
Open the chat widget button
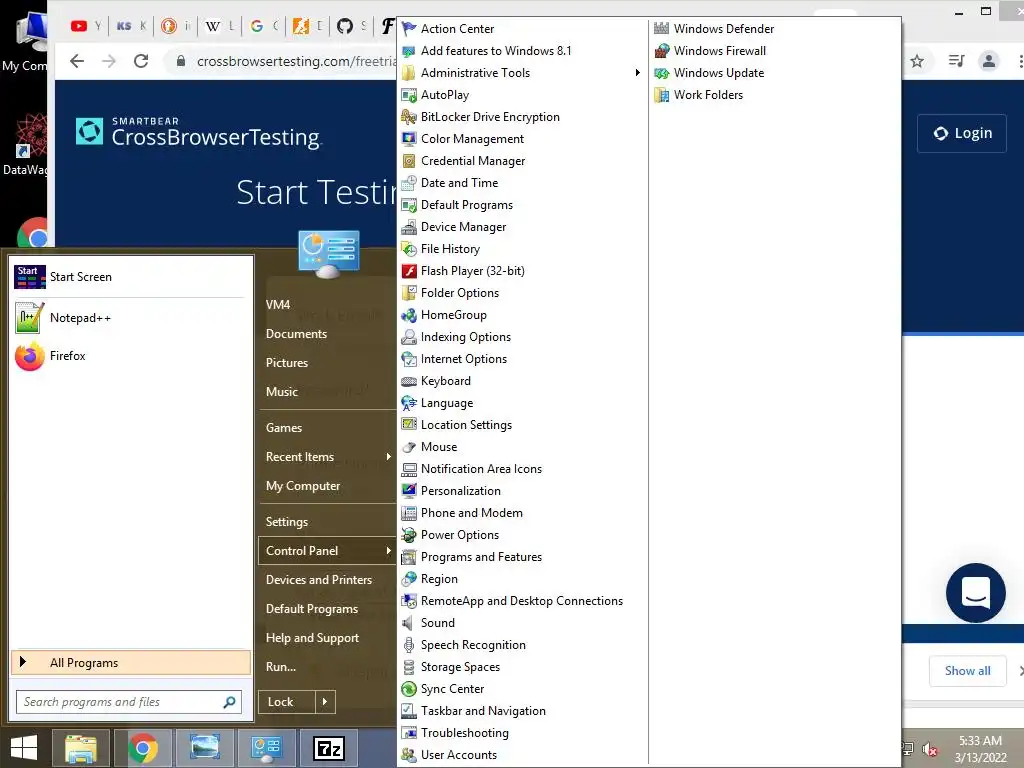976,592
